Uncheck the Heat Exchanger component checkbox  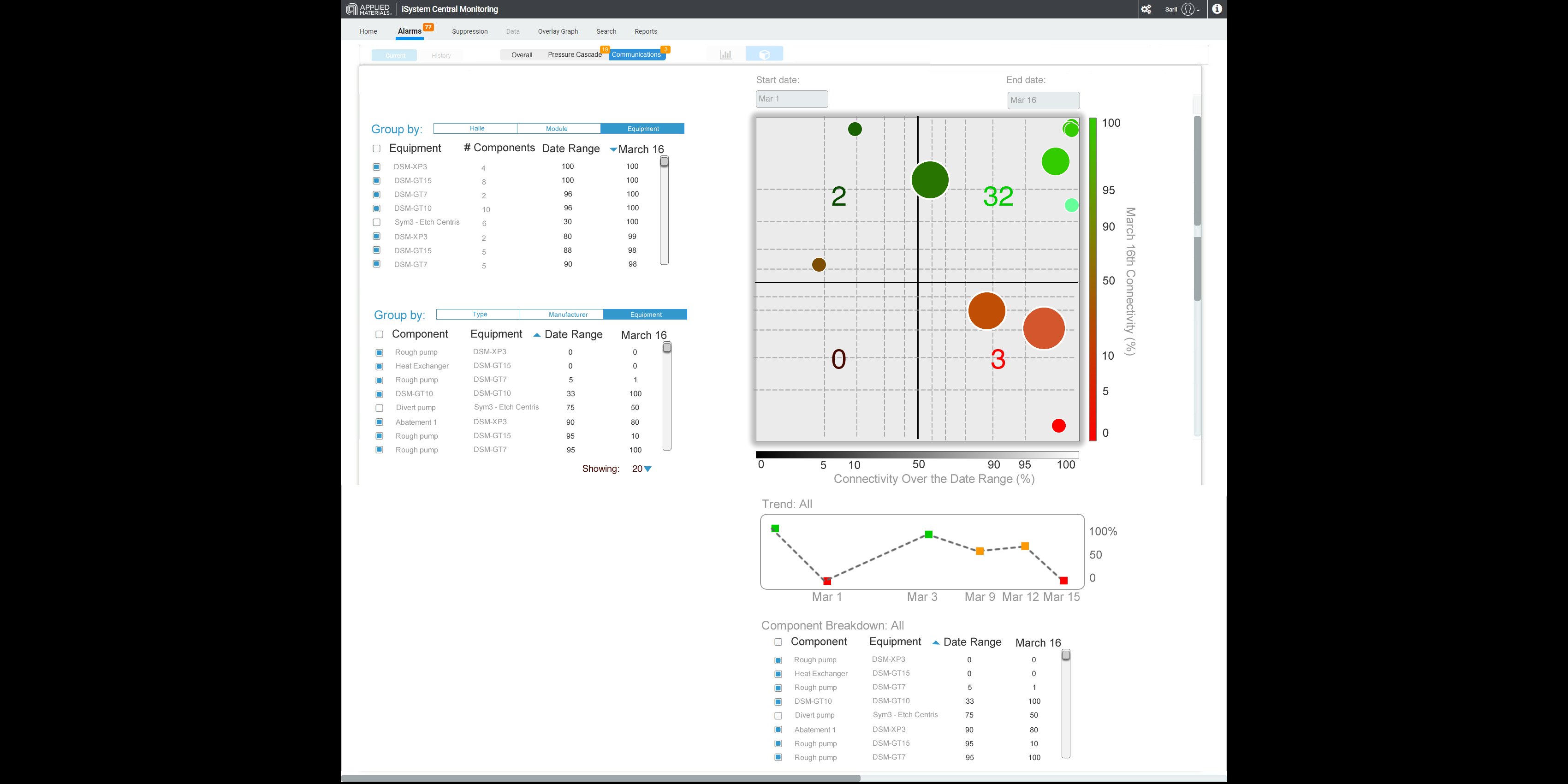[379, 367]
